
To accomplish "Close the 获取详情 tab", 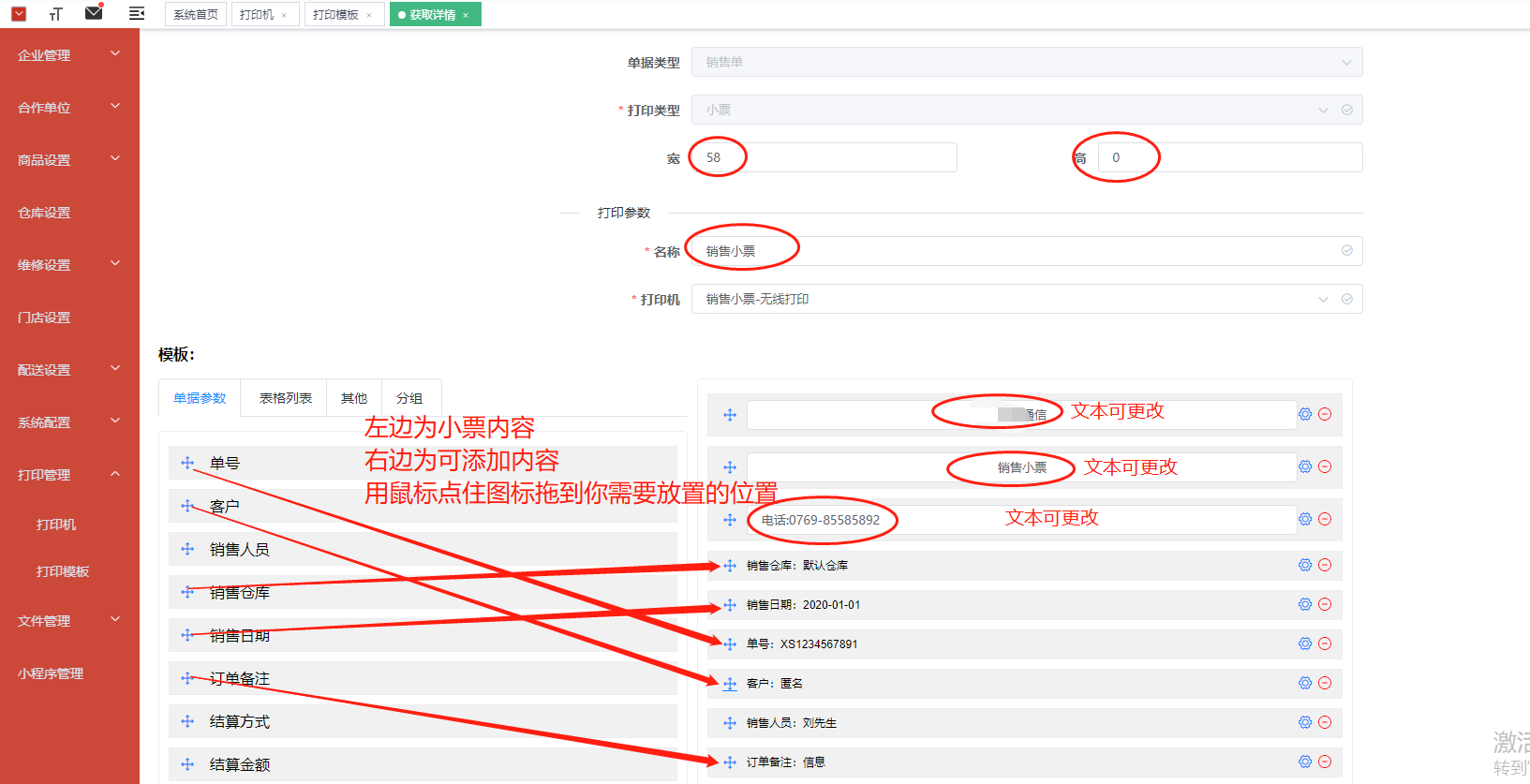I will [x=466, y=15].
